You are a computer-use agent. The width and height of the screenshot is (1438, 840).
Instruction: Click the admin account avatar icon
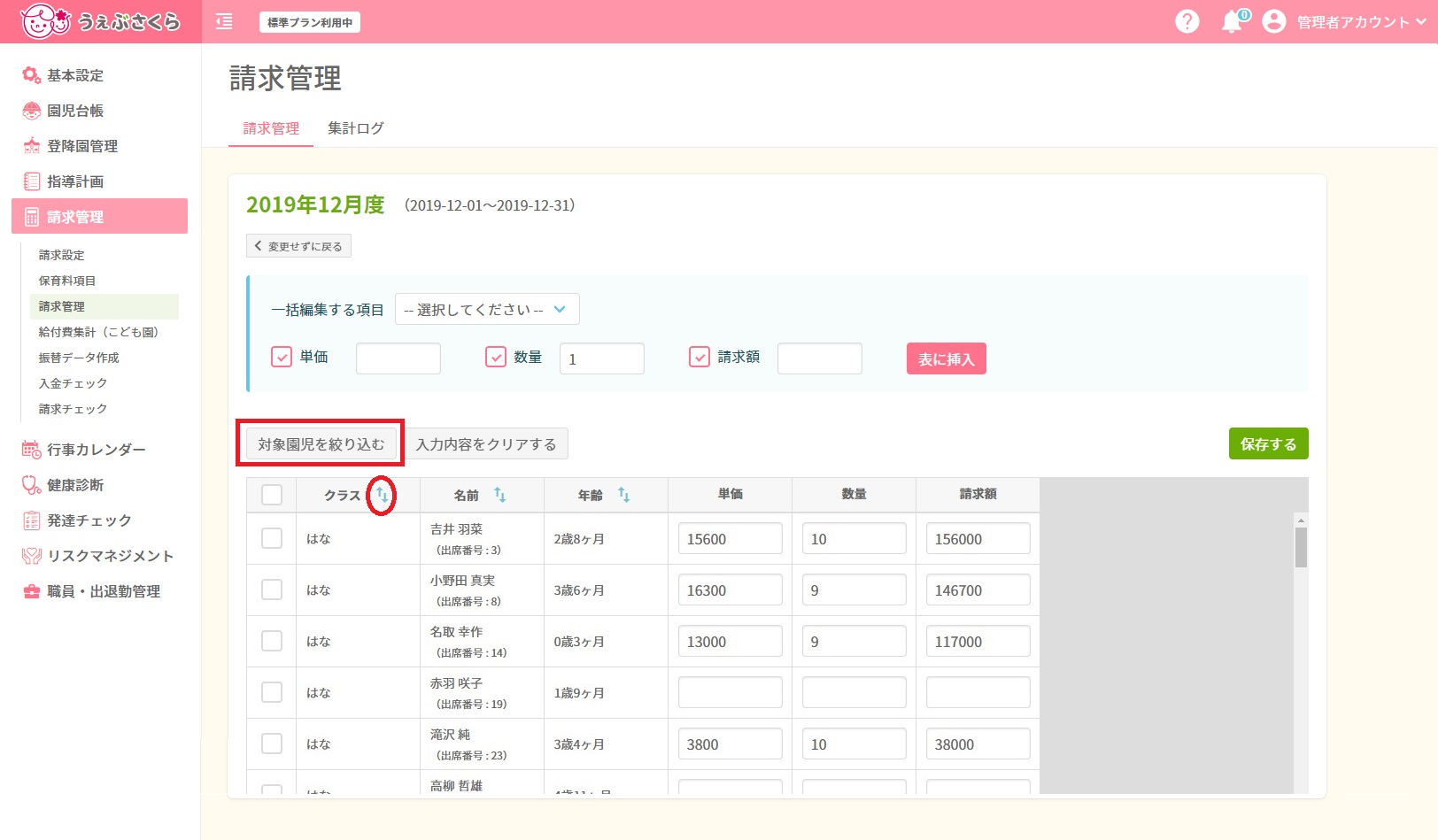(x=1273, y=21)
